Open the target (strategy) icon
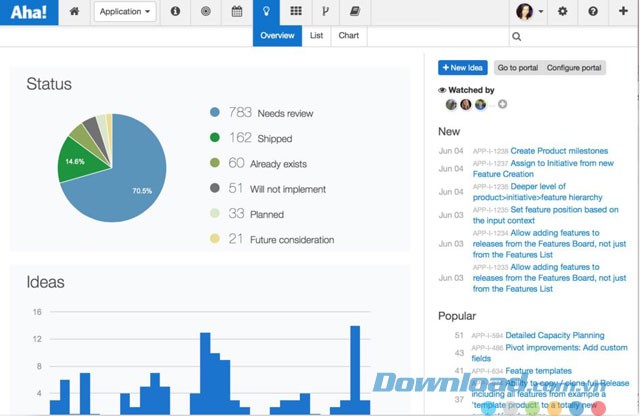 tap(206, 12)
